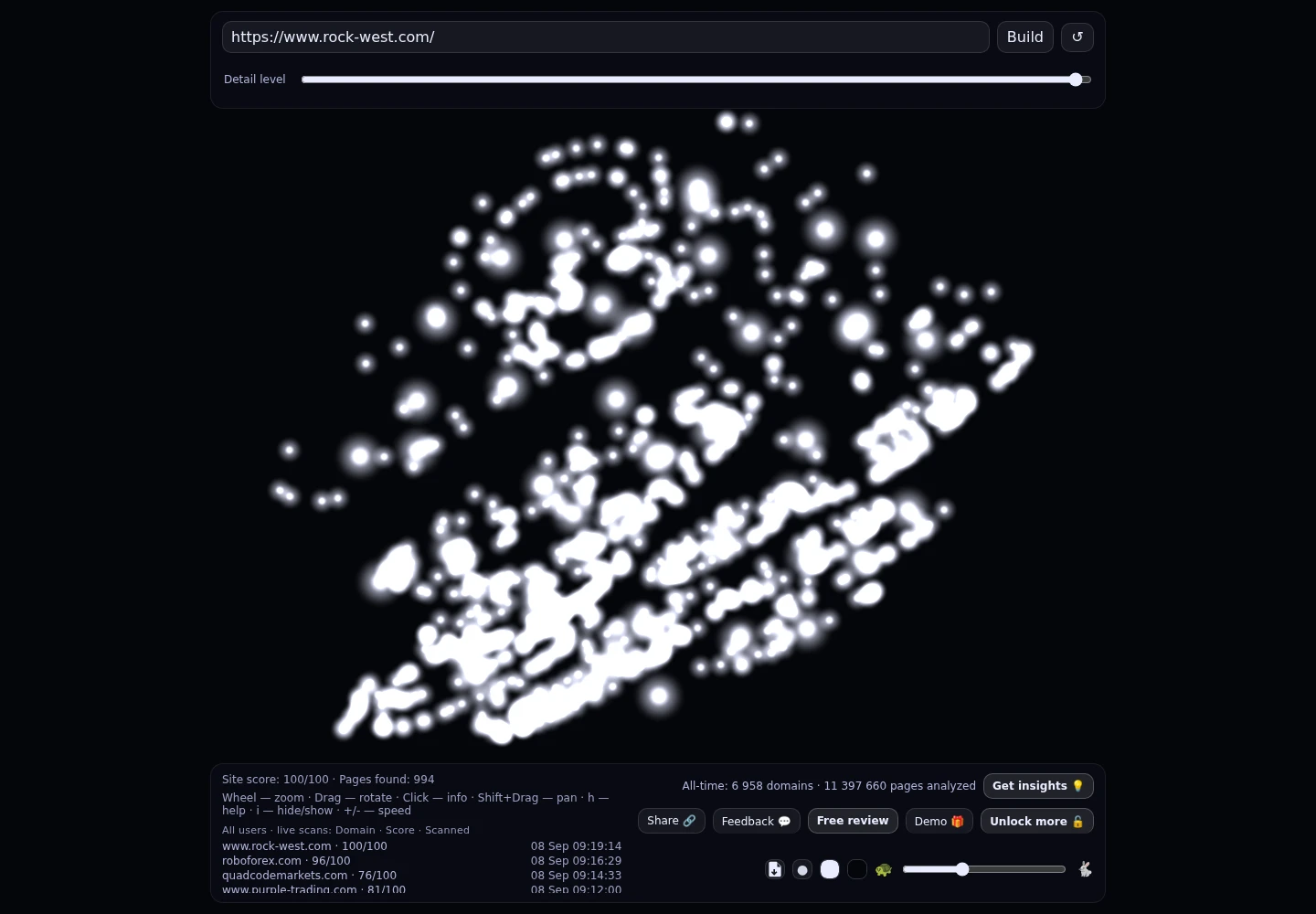Click the Build button
Viewport: 1316px width, 914px height.
click(x=1025, y=37)
